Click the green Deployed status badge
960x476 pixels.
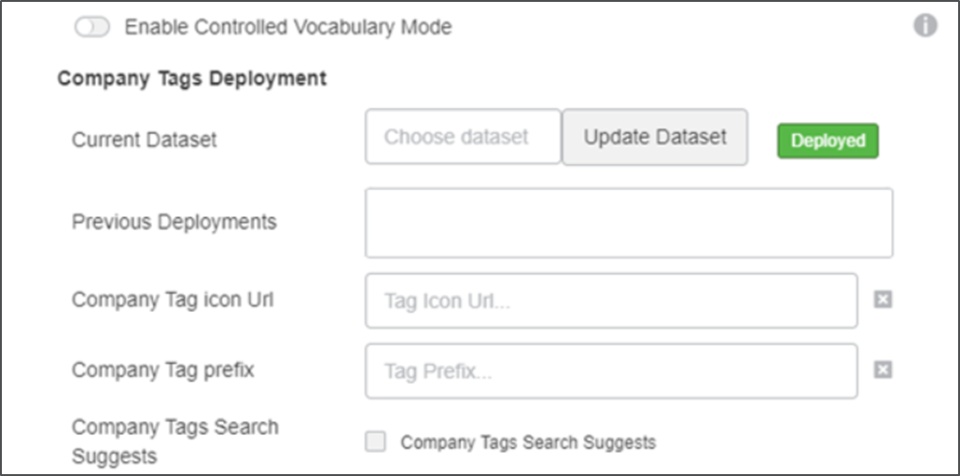tap(827, 141)
